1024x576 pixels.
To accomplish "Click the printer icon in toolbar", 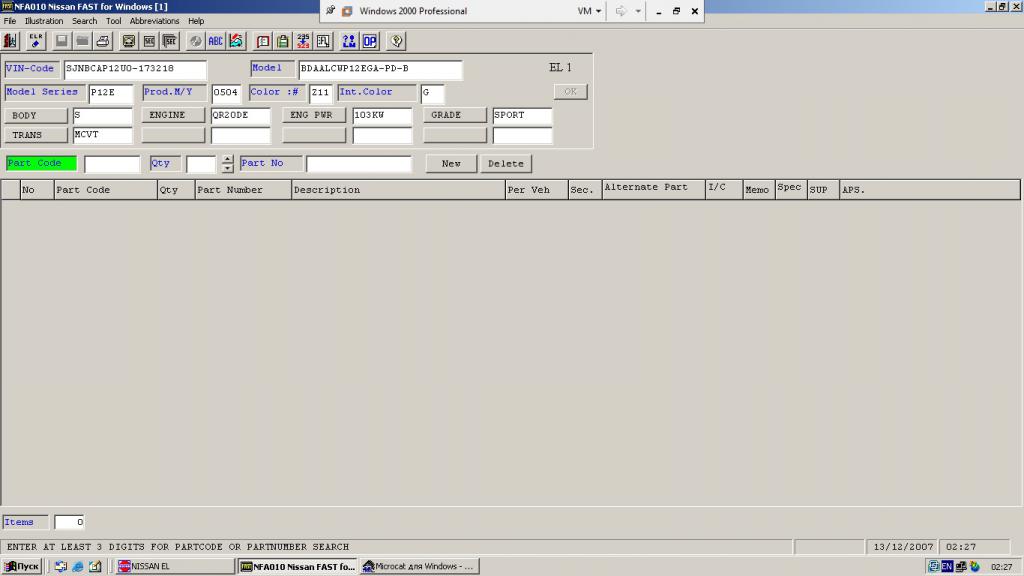I will point(103,41).
